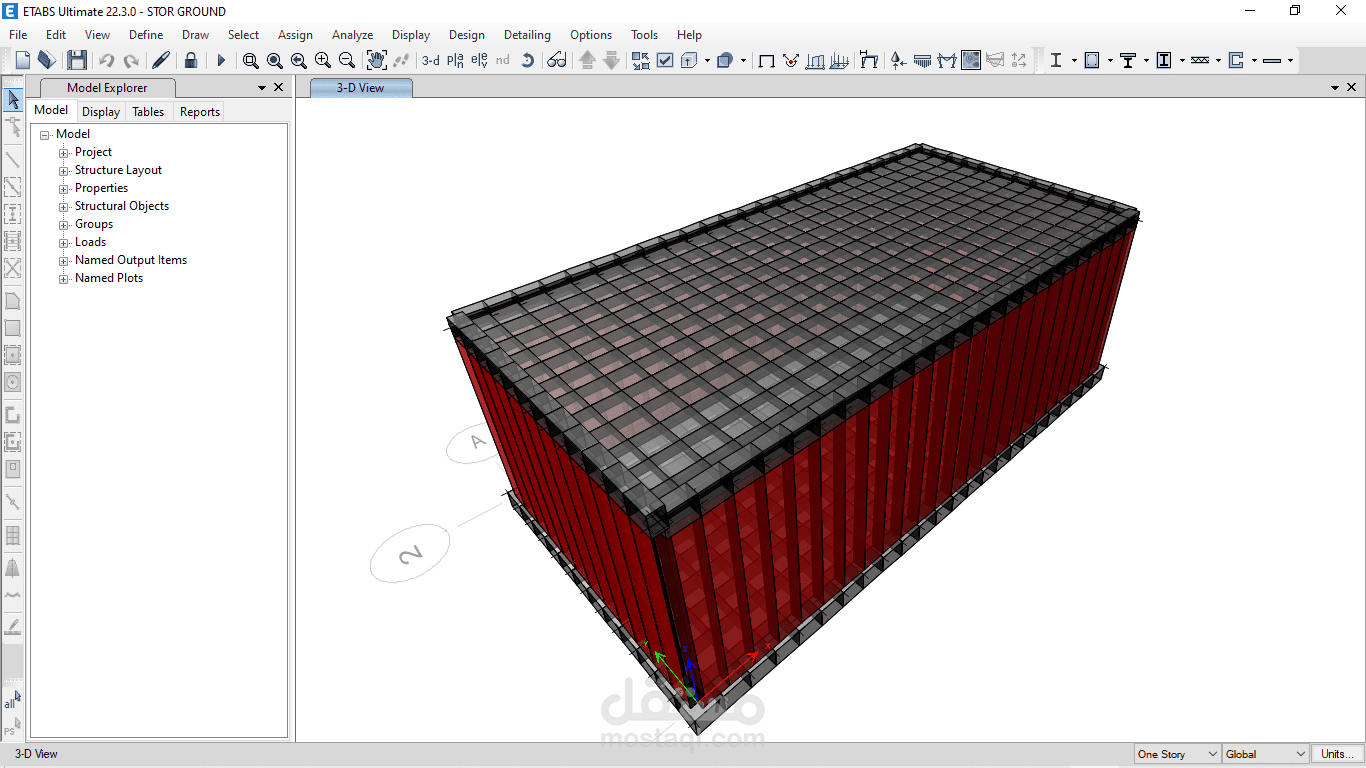Screen dimensions: 1366x768
Task: Expand the Properties tree node
Action: 64,189
